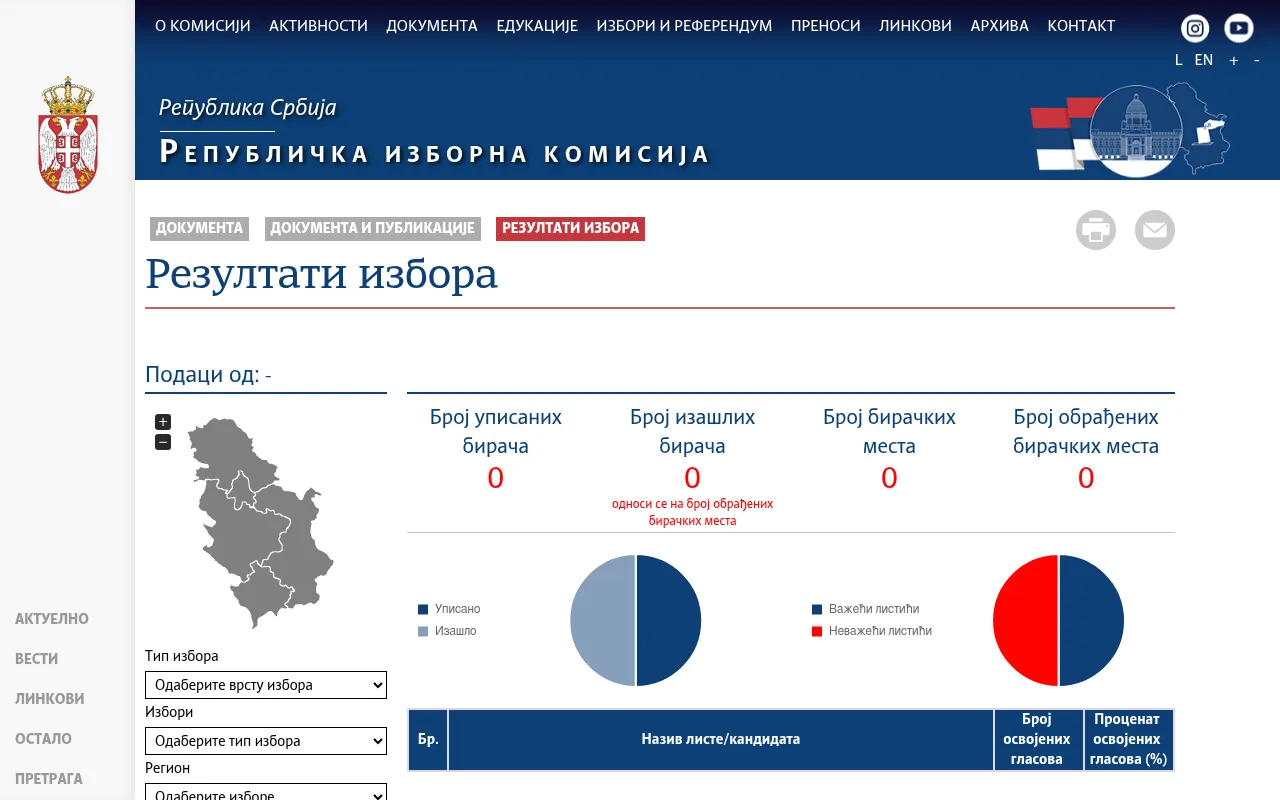Toggle the Неважећи листићи legend entry
The height and width of the screenshot is (800, 1280).
872,631
